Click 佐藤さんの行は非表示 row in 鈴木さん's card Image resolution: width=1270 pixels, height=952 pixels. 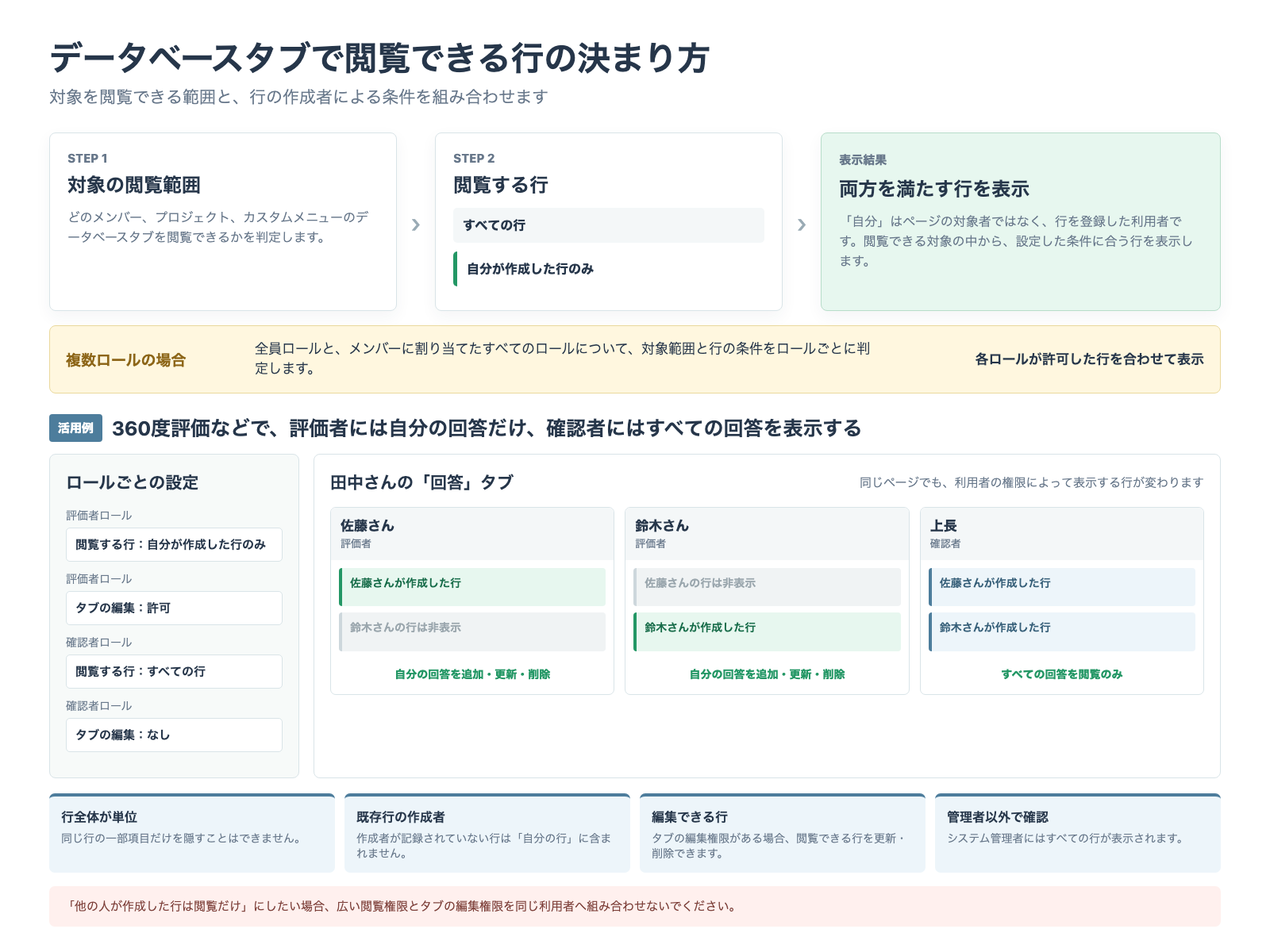[x=767, y=587]
